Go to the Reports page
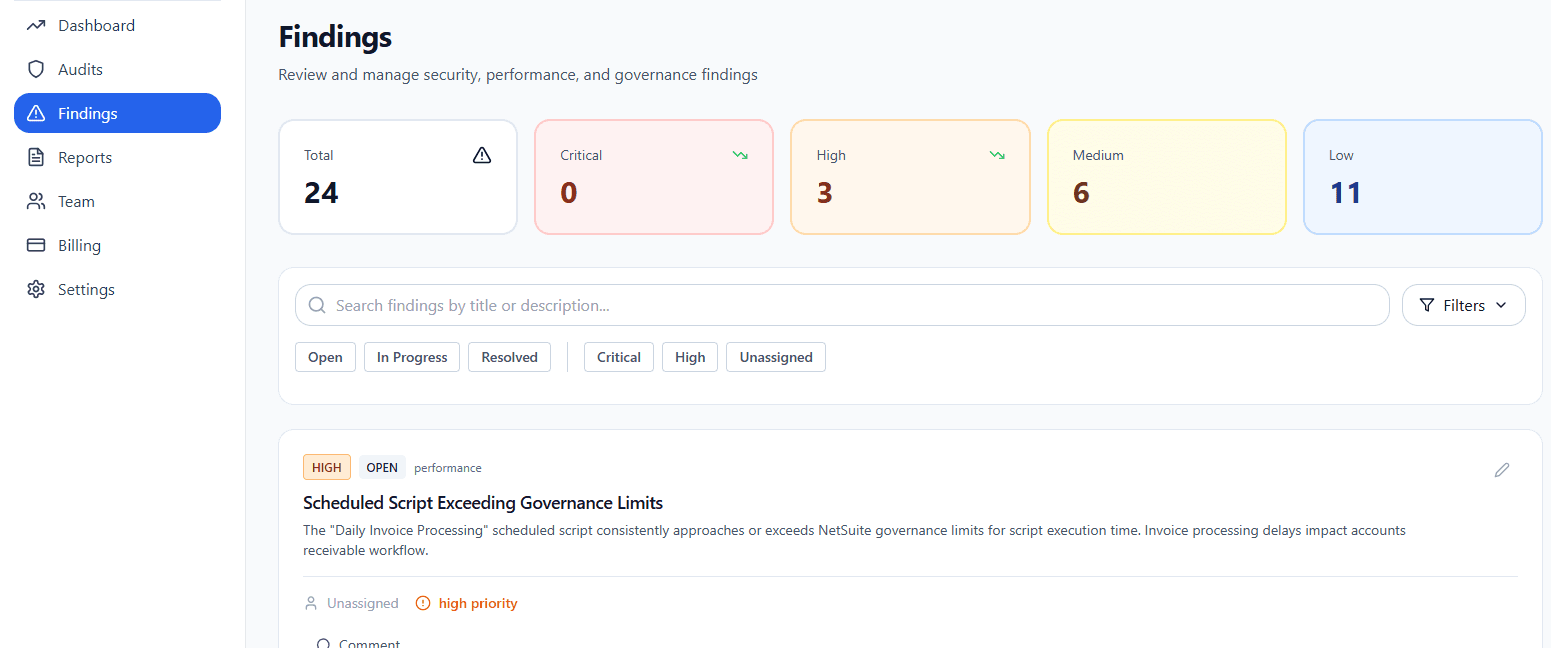 coord(85,157)
